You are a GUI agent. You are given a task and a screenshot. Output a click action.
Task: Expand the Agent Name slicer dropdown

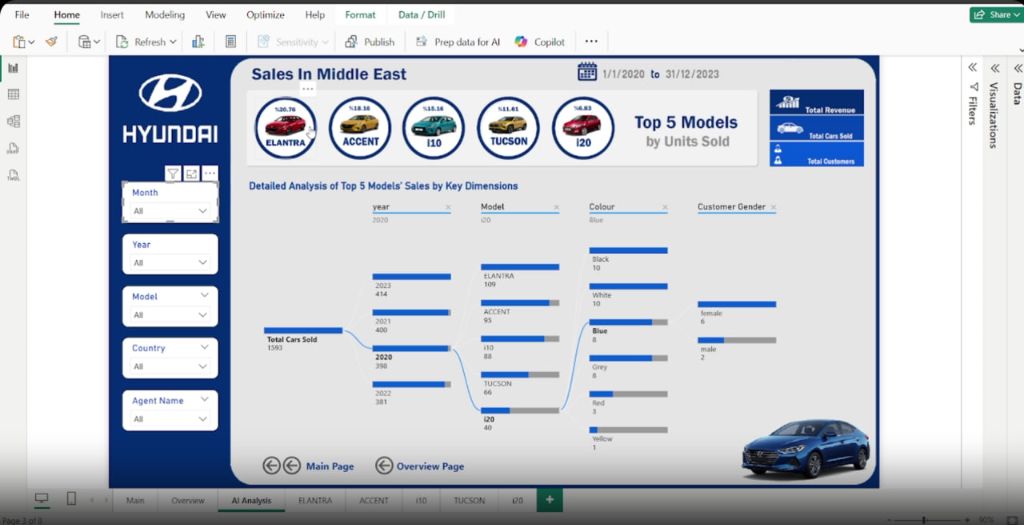(x=203, y=419)
